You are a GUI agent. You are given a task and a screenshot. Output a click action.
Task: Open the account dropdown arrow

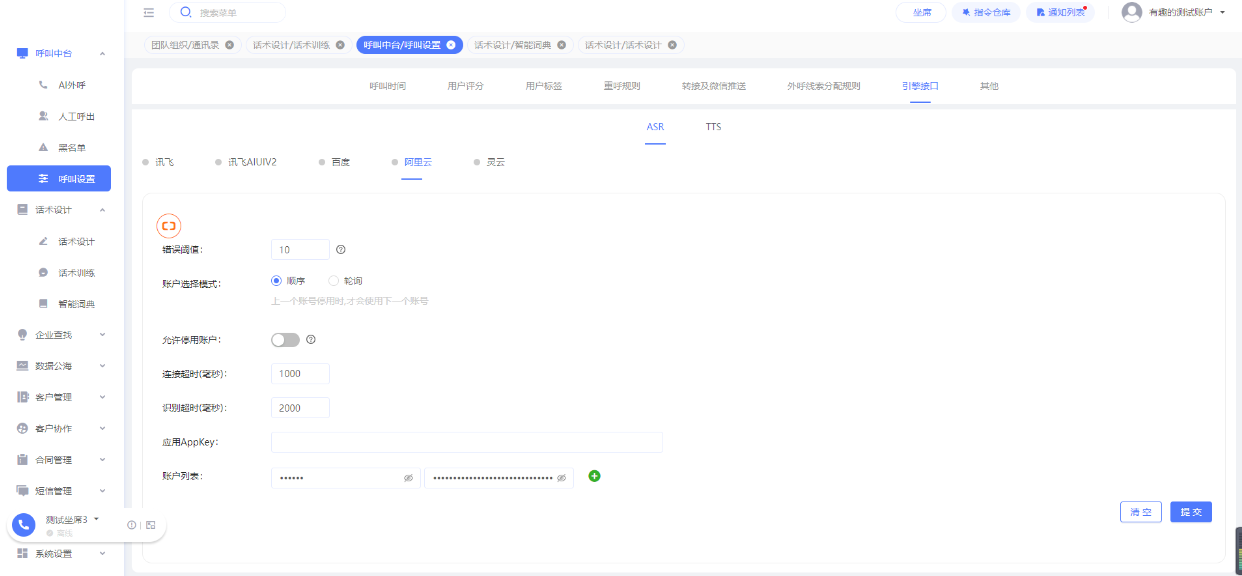(1223, 12)
